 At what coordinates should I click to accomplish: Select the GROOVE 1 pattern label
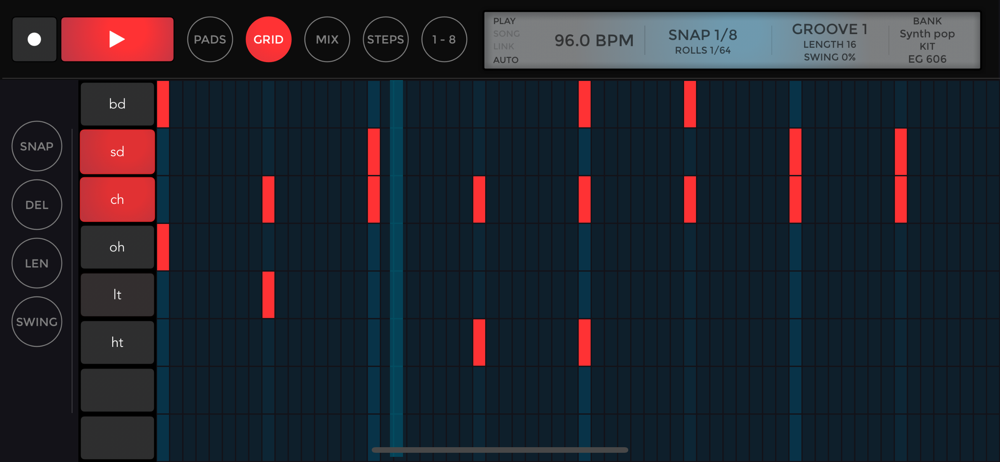[830, 29]
